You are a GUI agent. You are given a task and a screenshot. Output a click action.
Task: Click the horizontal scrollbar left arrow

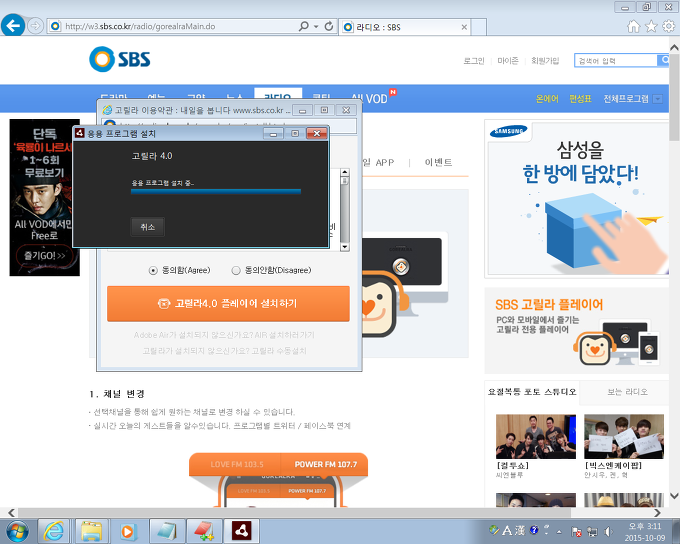pos(12,512)
